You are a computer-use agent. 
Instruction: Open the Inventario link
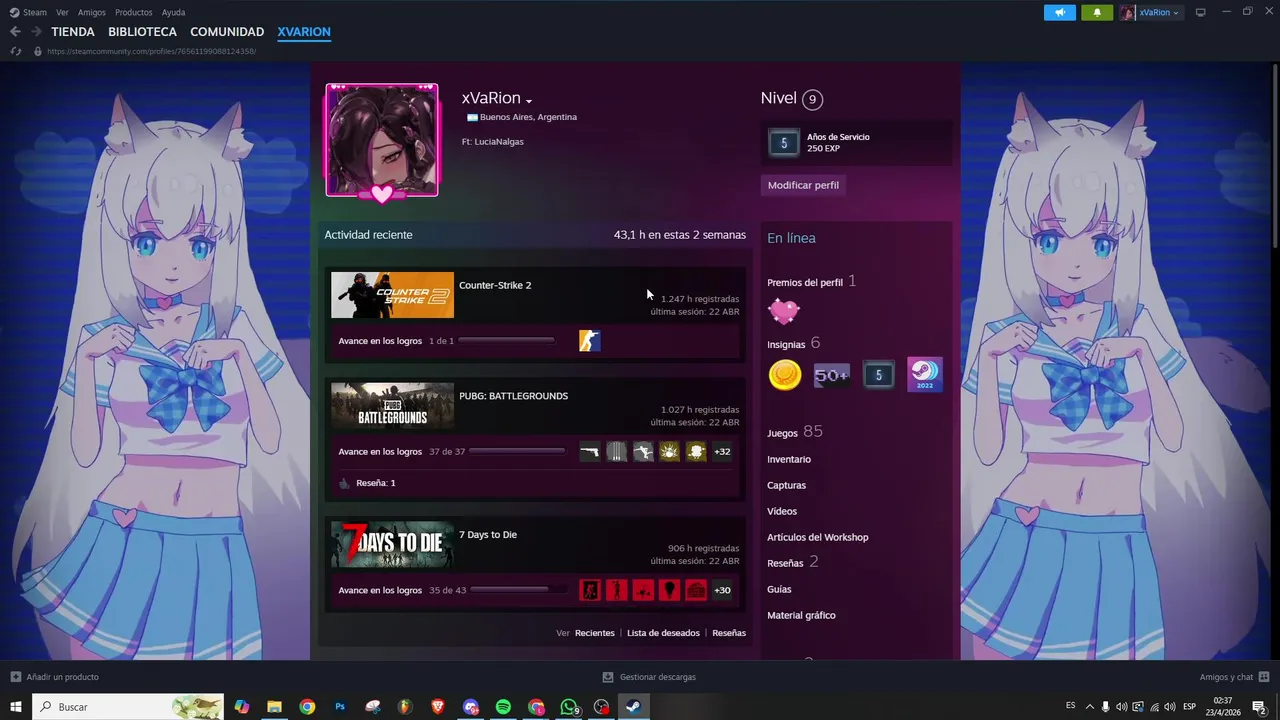point(789,459)
